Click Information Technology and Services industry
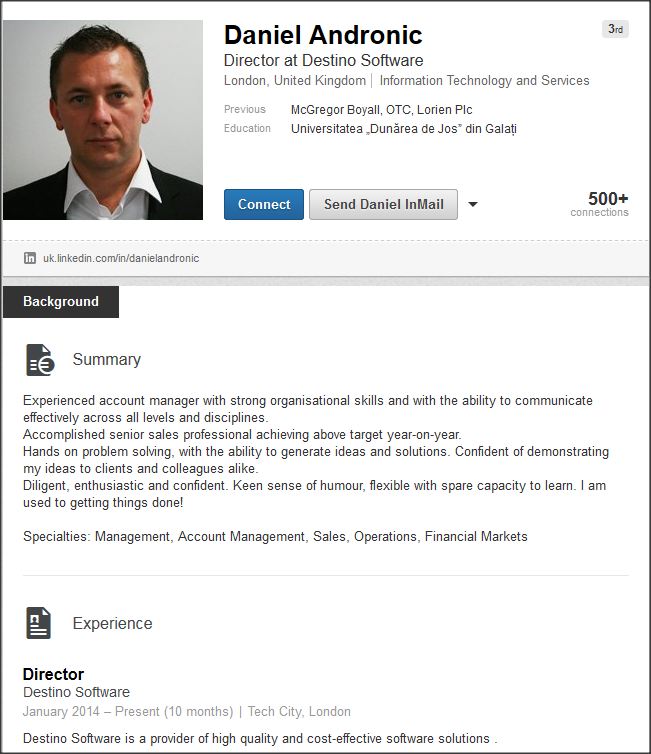Viewport: 651px width, 754px height. click(x=484, y=81)
